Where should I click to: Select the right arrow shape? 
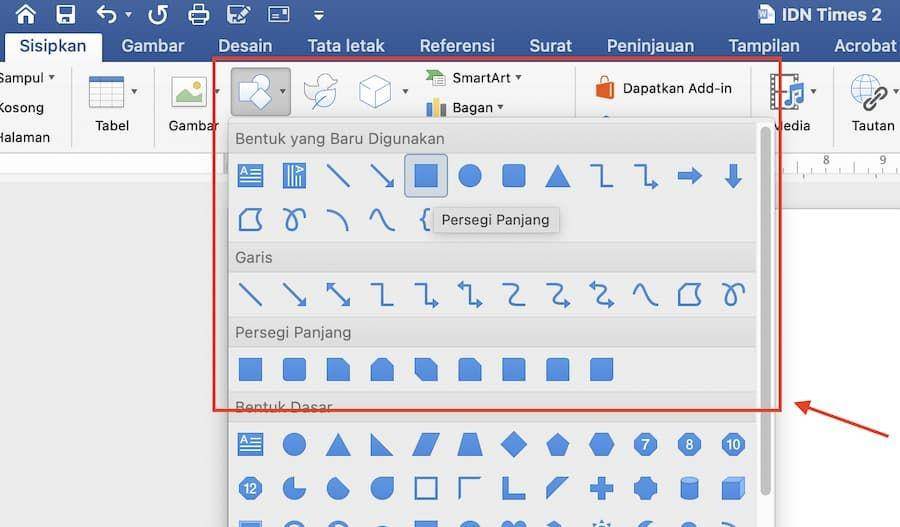(x=689, y=176)
